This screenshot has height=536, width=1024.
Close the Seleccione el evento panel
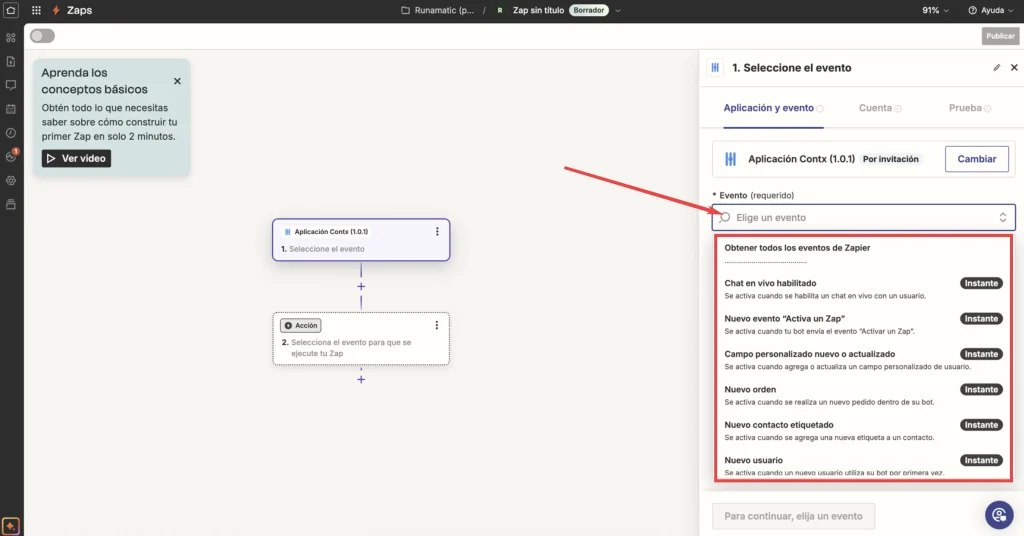[x=1014, y=67]
